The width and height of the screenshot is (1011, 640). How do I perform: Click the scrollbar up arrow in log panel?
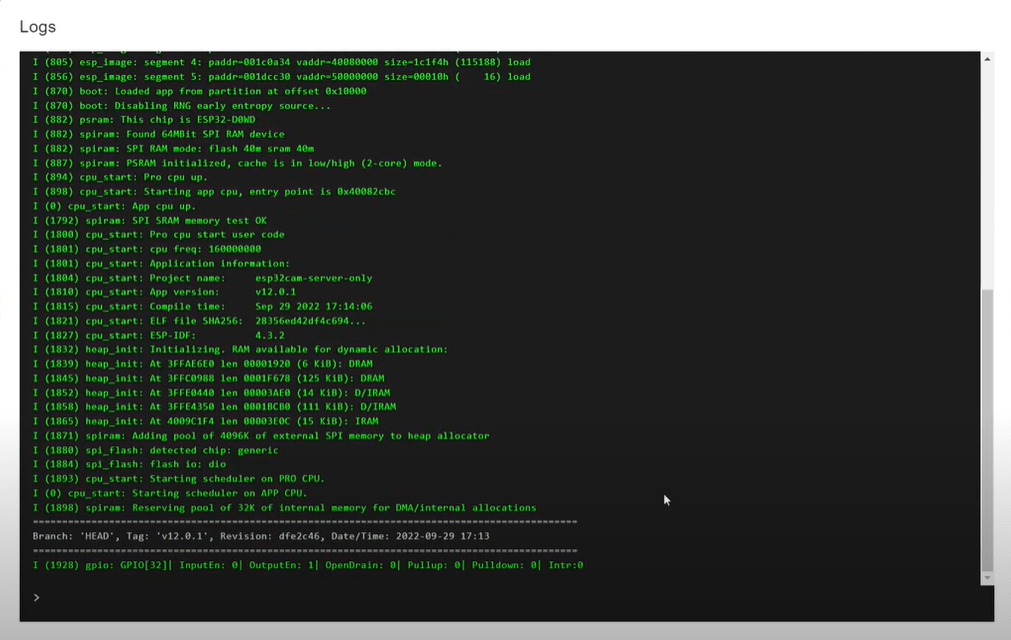pos(988,60)
